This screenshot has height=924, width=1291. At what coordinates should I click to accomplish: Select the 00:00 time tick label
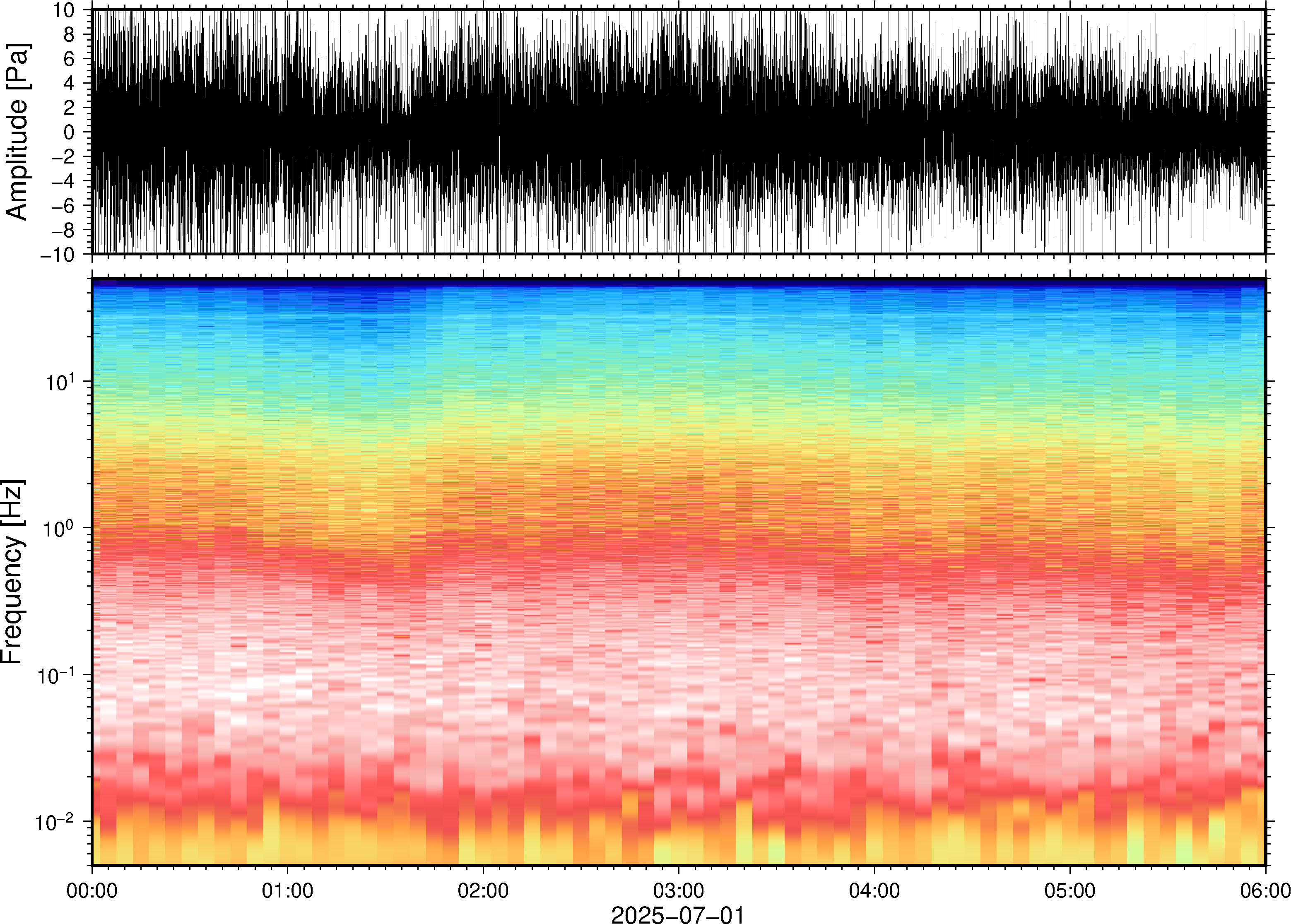(x=92, y=890)
